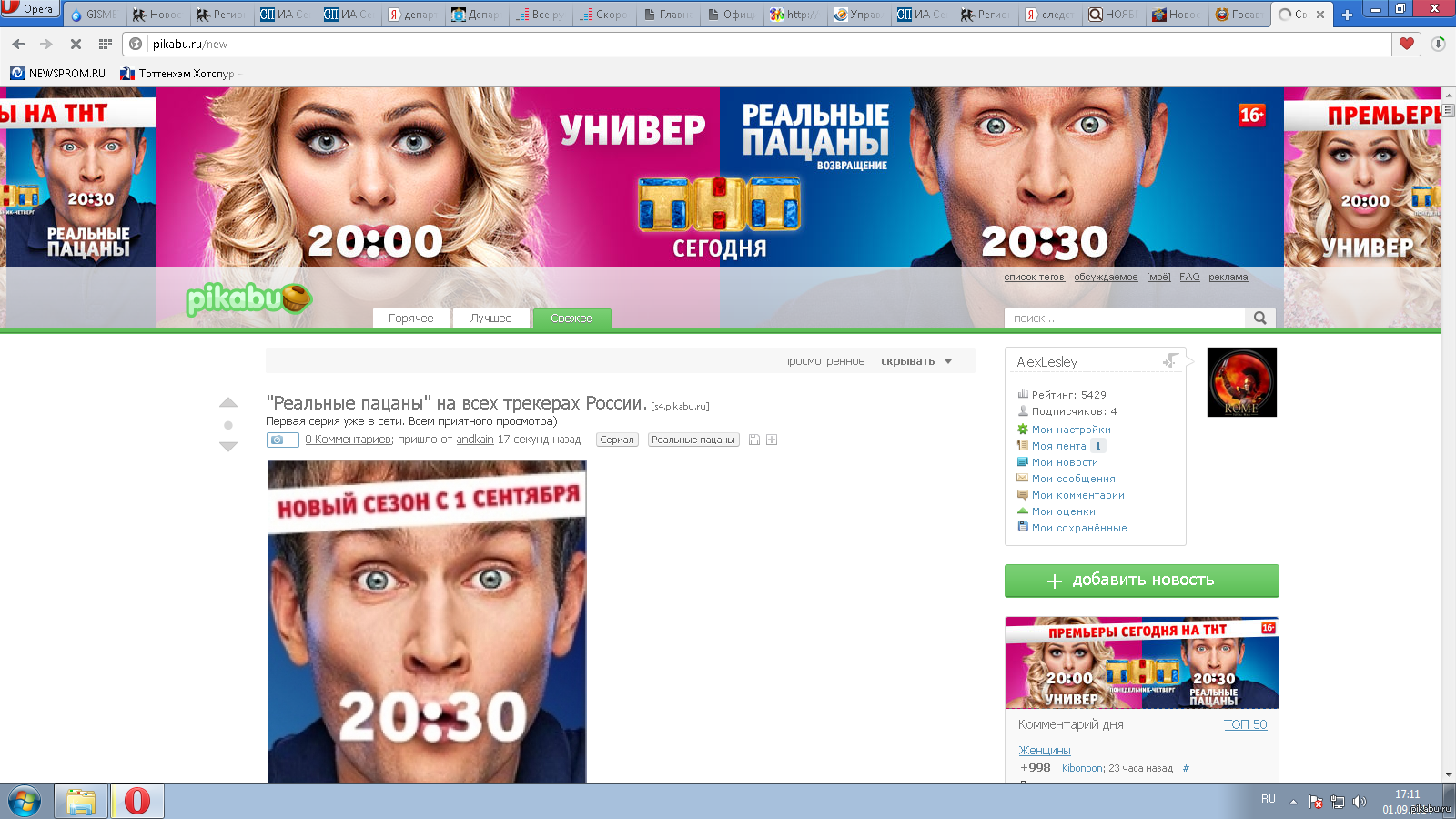This screenshot has width=1456, height=819.
Task: Switch to the Горячее section tab
Action: 411,318
